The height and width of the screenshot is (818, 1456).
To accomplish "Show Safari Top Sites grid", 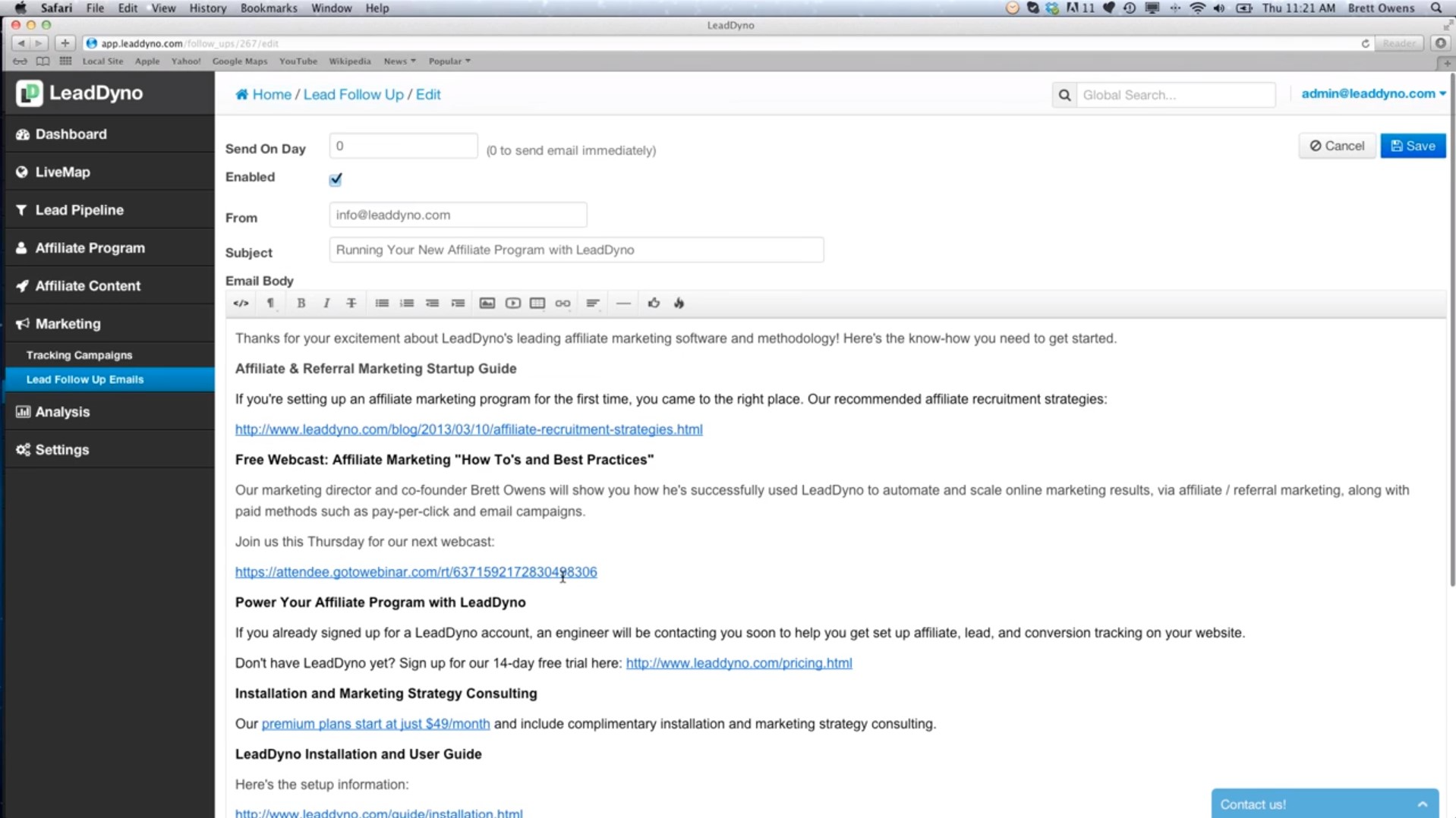I will pyautogui.click(x=65, y=61).
